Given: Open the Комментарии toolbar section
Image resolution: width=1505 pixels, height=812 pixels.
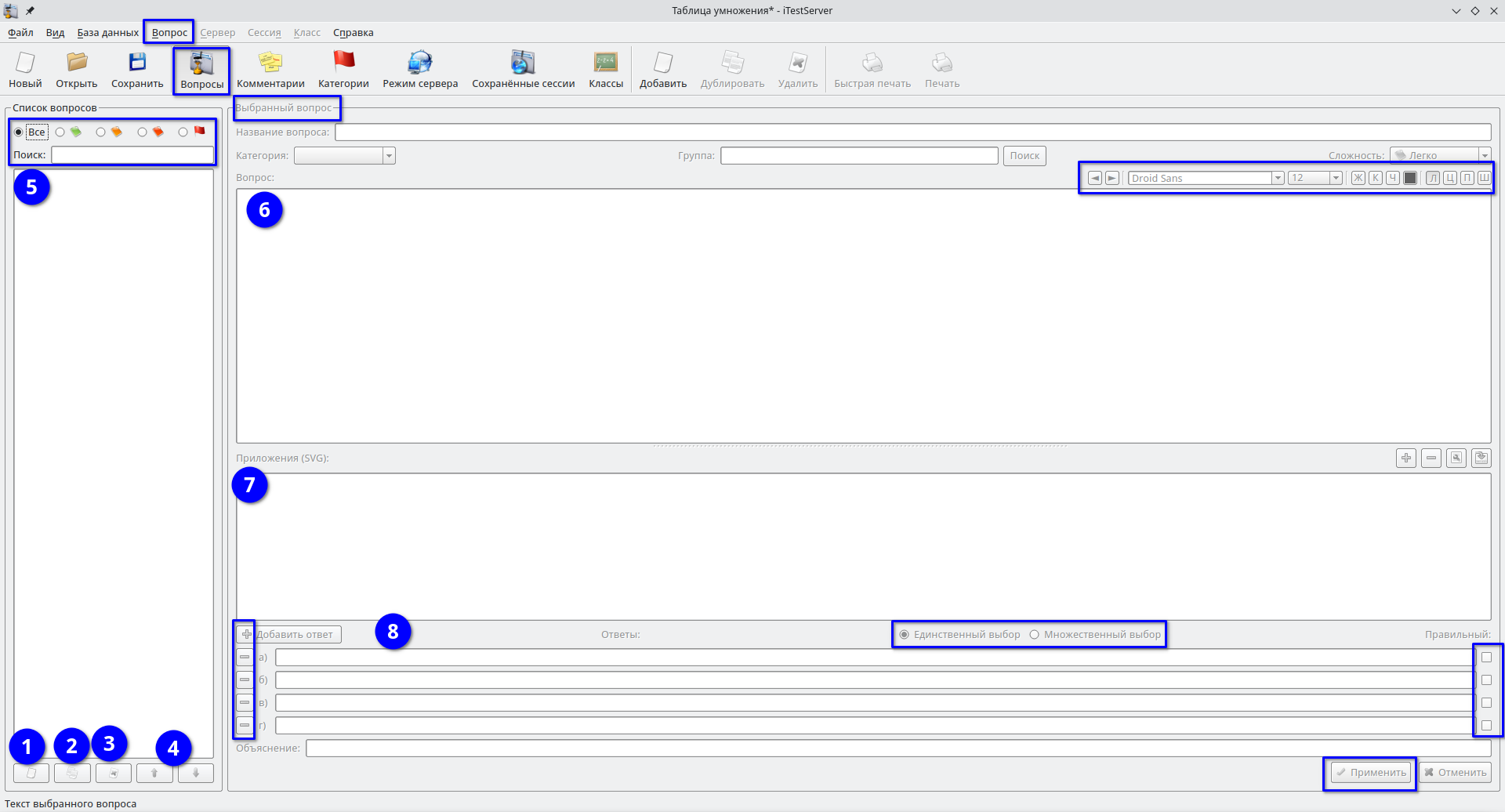Looking at the screenshot, I should [x=270, y=70].
